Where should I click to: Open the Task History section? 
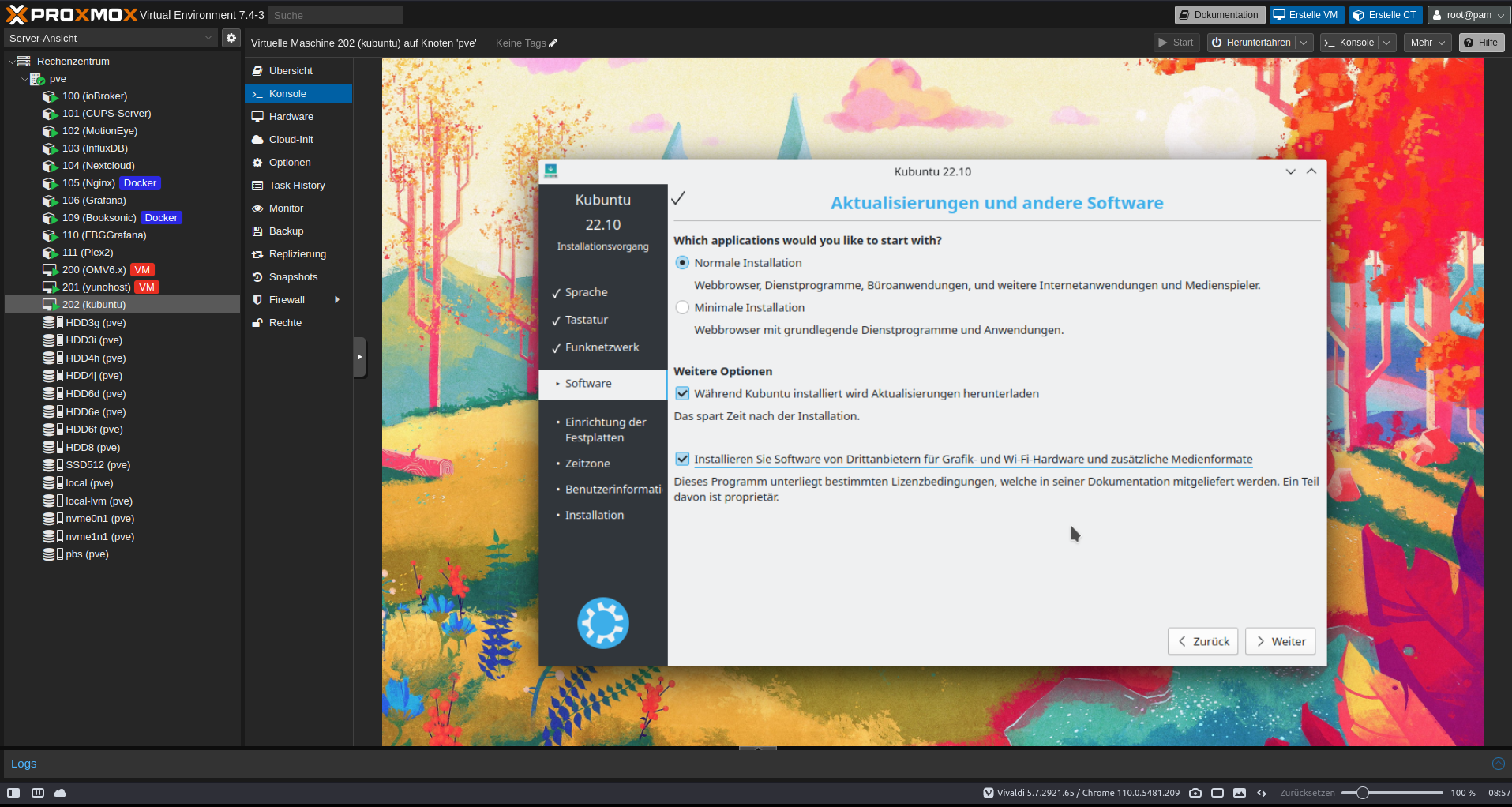click(298, 186)
